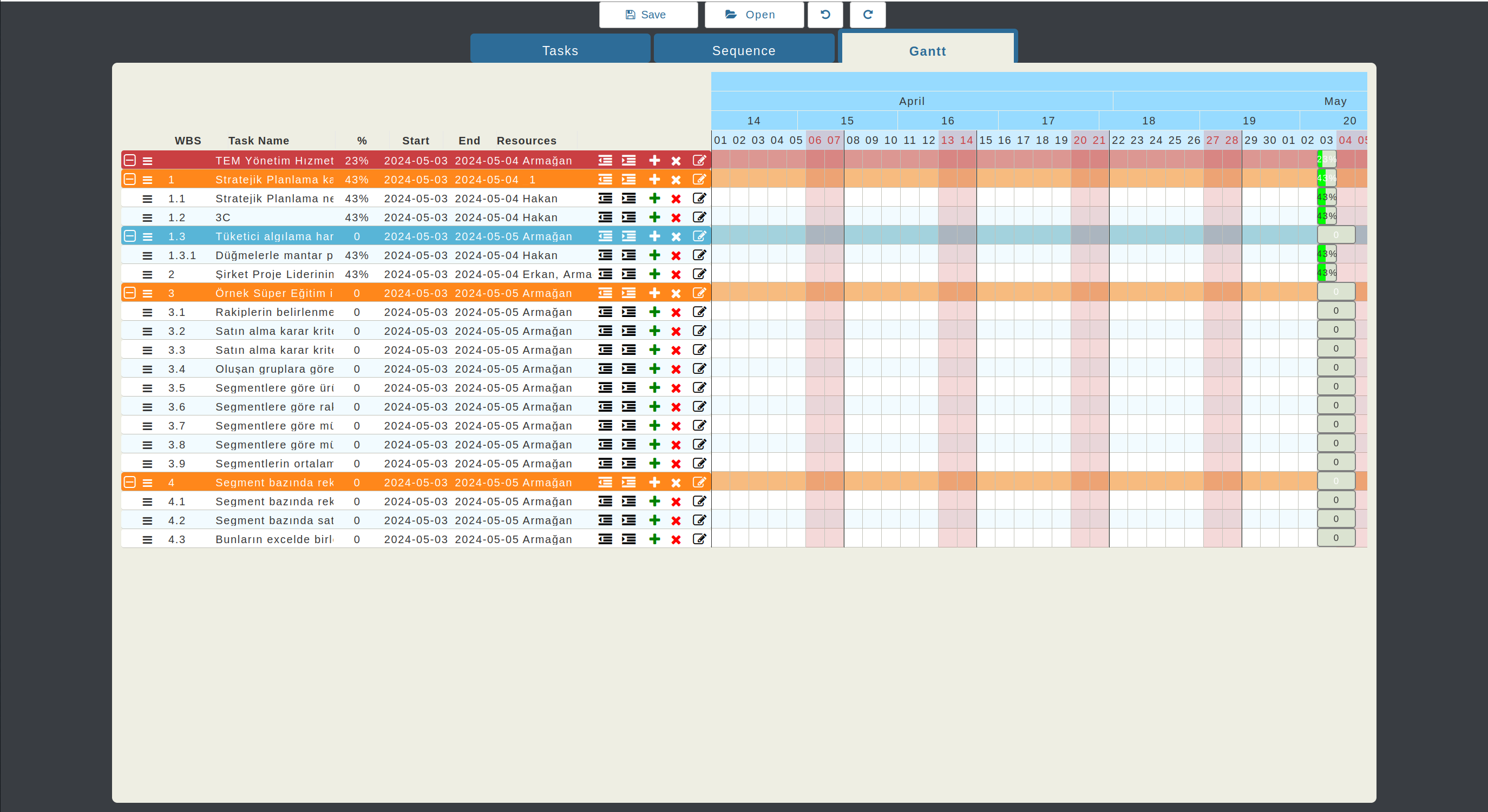Collapse group 3 Örnek Süper Eğitim
1488x812 pixels.
pyautogui.click(x=130, y=293)
